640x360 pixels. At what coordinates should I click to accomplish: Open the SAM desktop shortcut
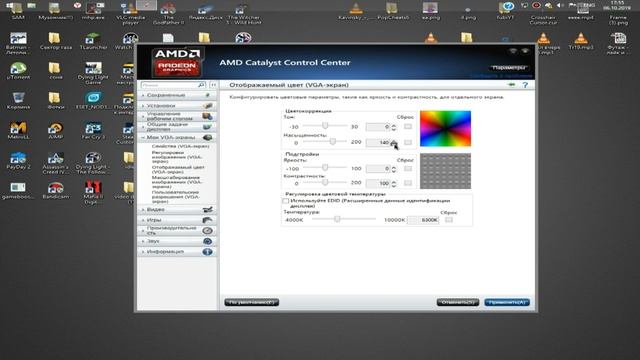[18, 11]
